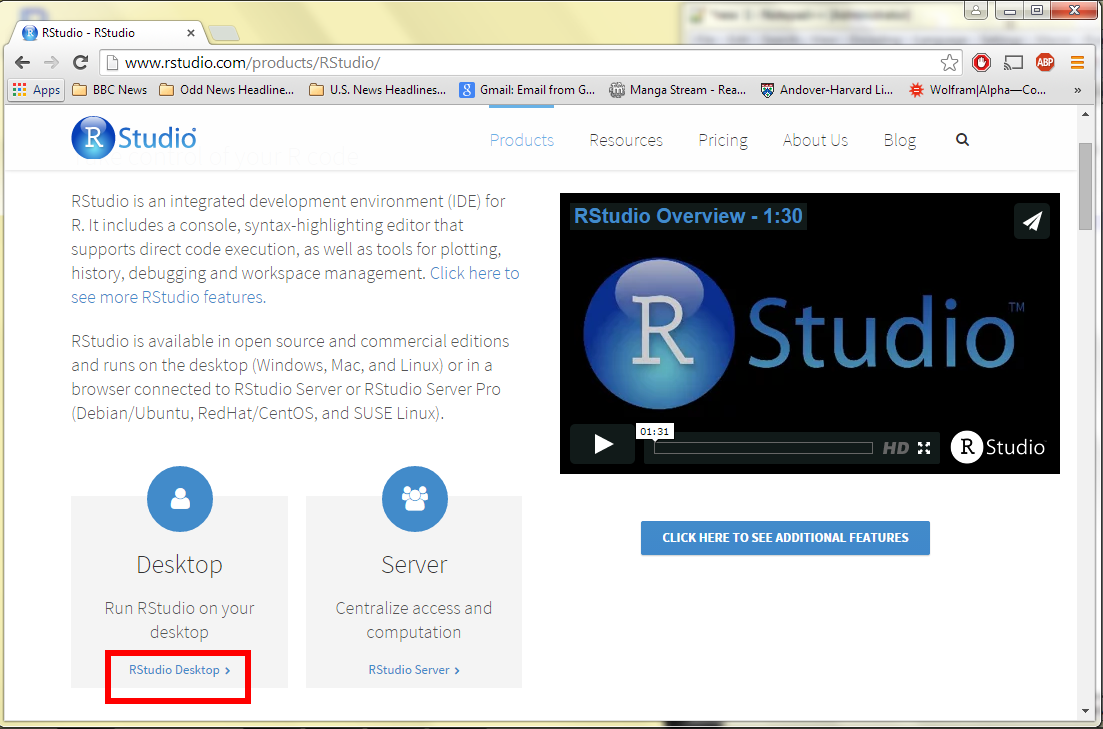Reload the page with the refresh icon
The width and height of the screenshot is (1103, 729).
point(80,63)
